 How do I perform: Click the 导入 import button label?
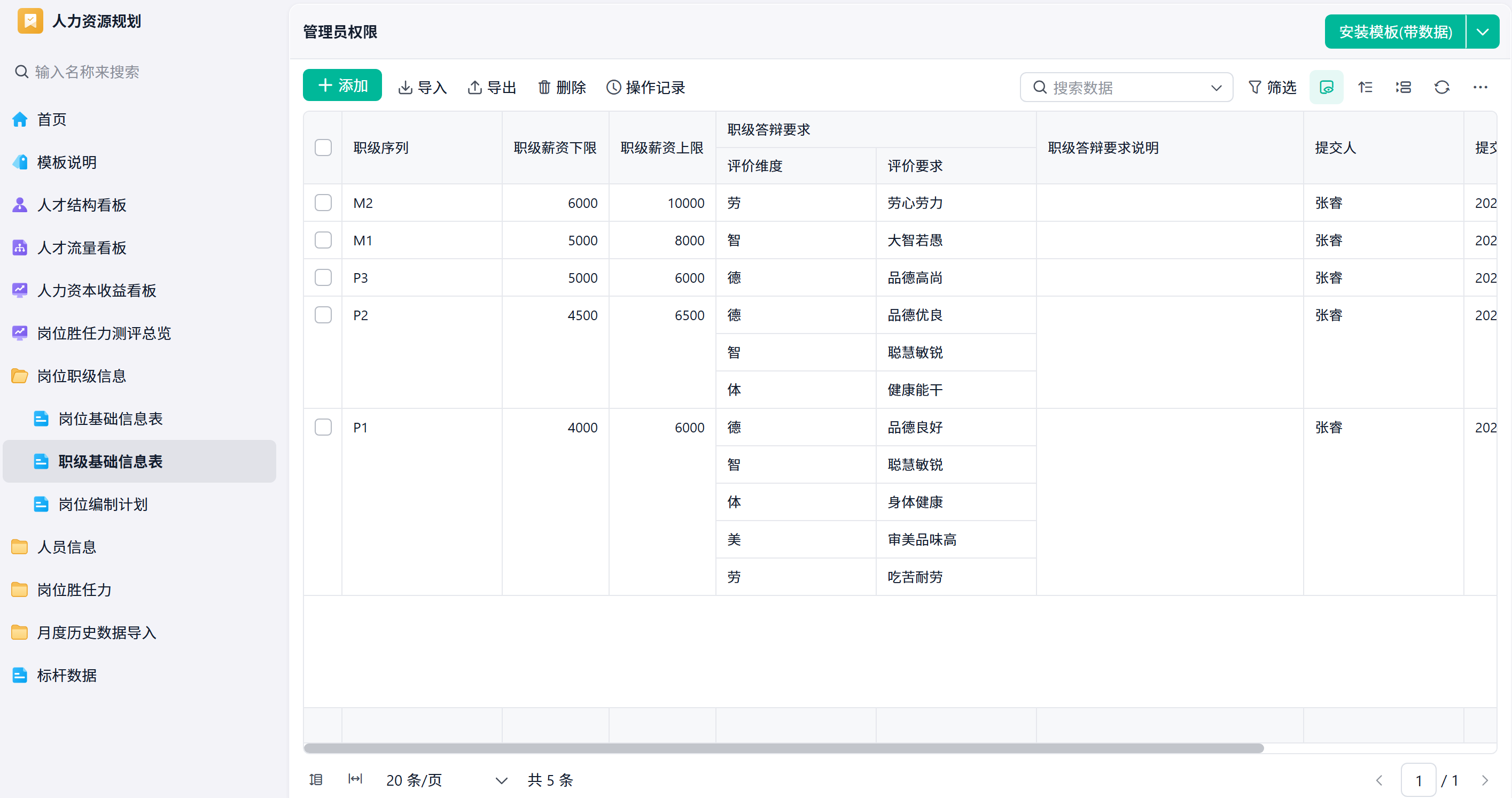coord(433,88)
